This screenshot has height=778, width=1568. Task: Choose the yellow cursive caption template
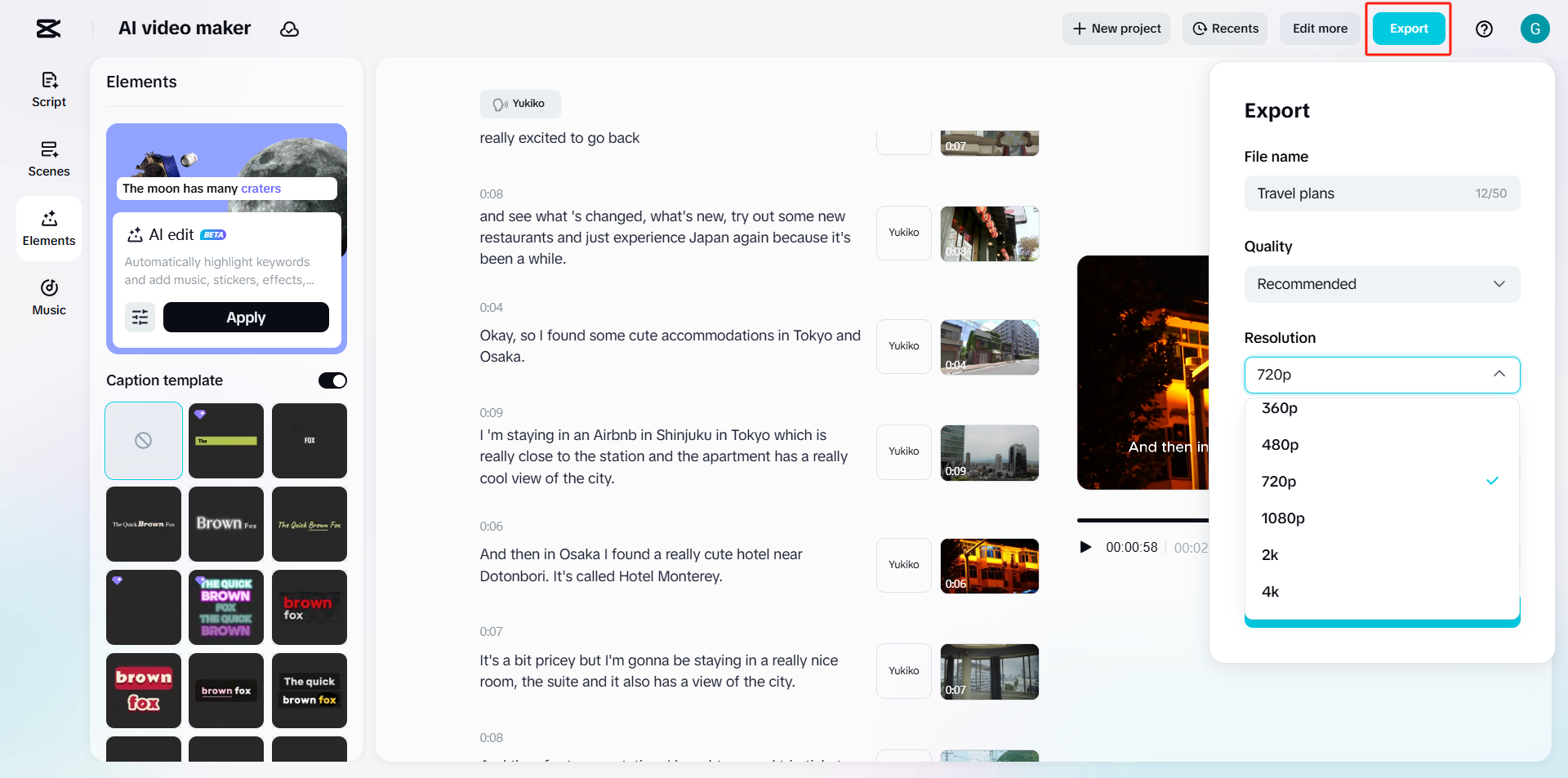(x=310, y=524)
